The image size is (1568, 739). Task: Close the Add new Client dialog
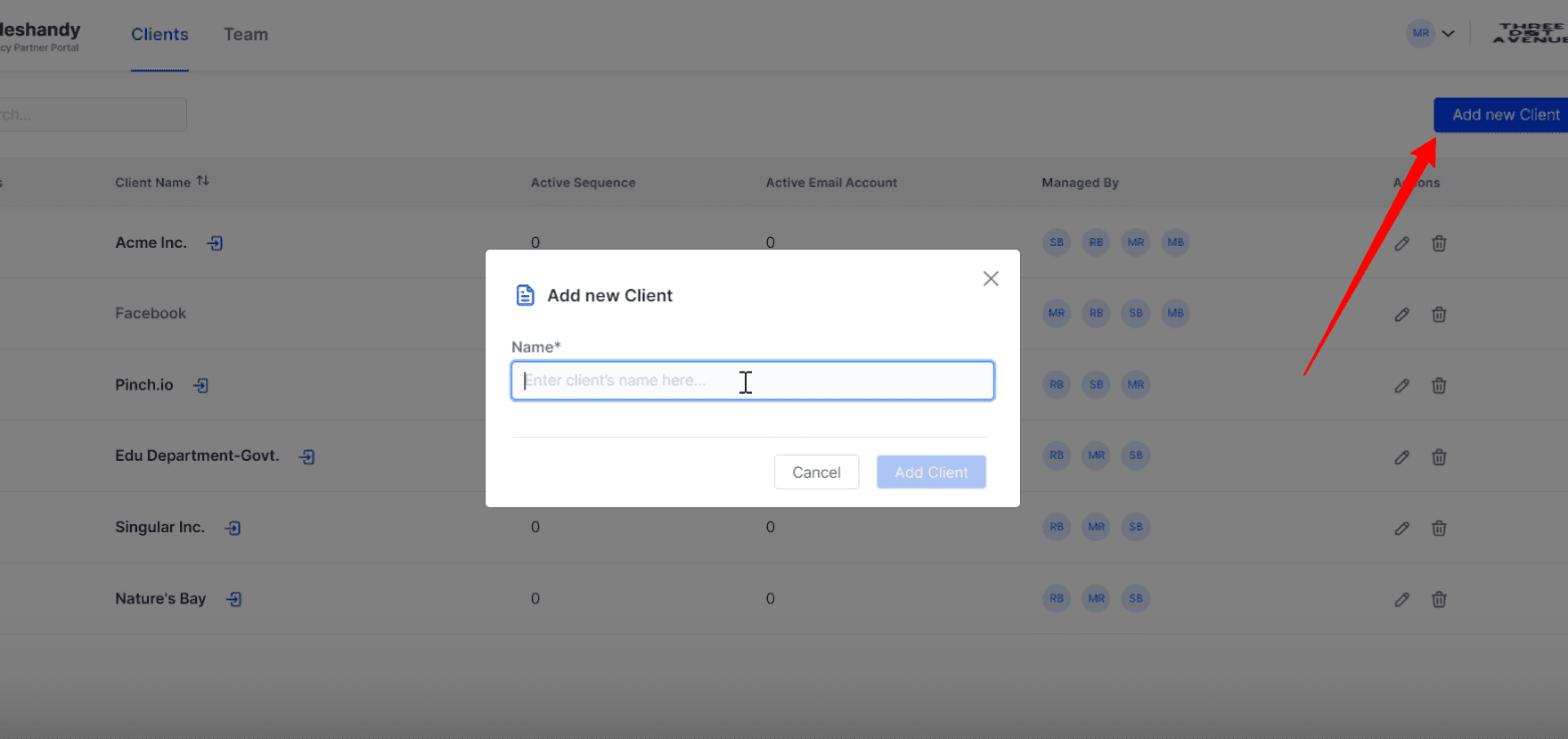click(991, 279)
